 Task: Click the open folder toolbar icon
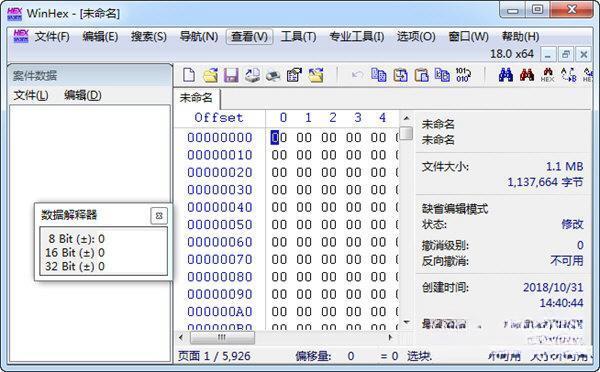click(316, 75)
